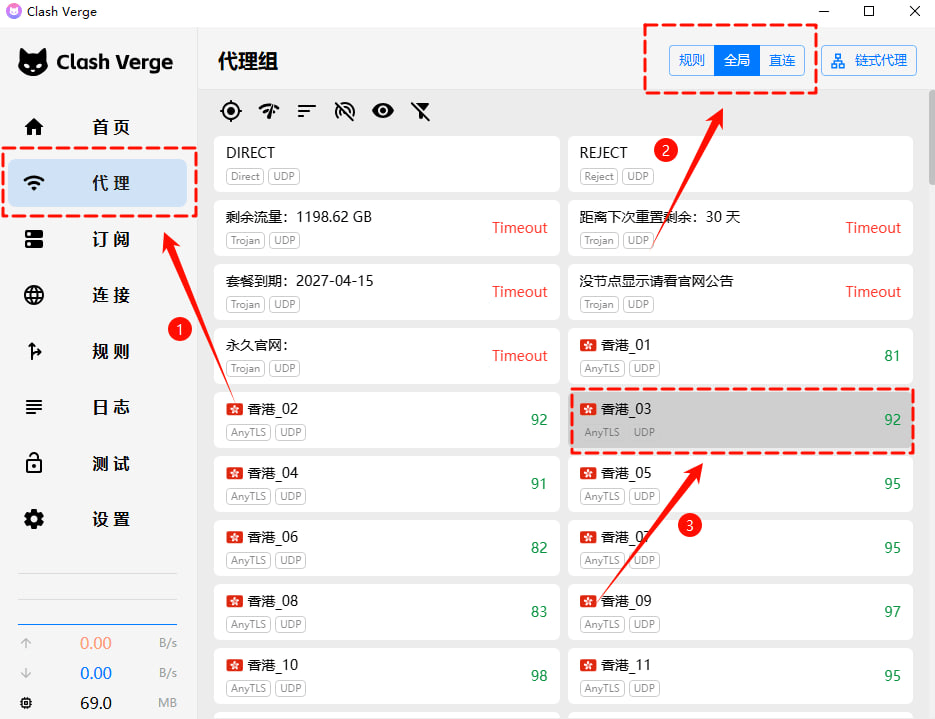Click the crossed-out filter icon
The width and height of the screenshot is (935, 719).
pyautogui.click(x=420, y=111)
